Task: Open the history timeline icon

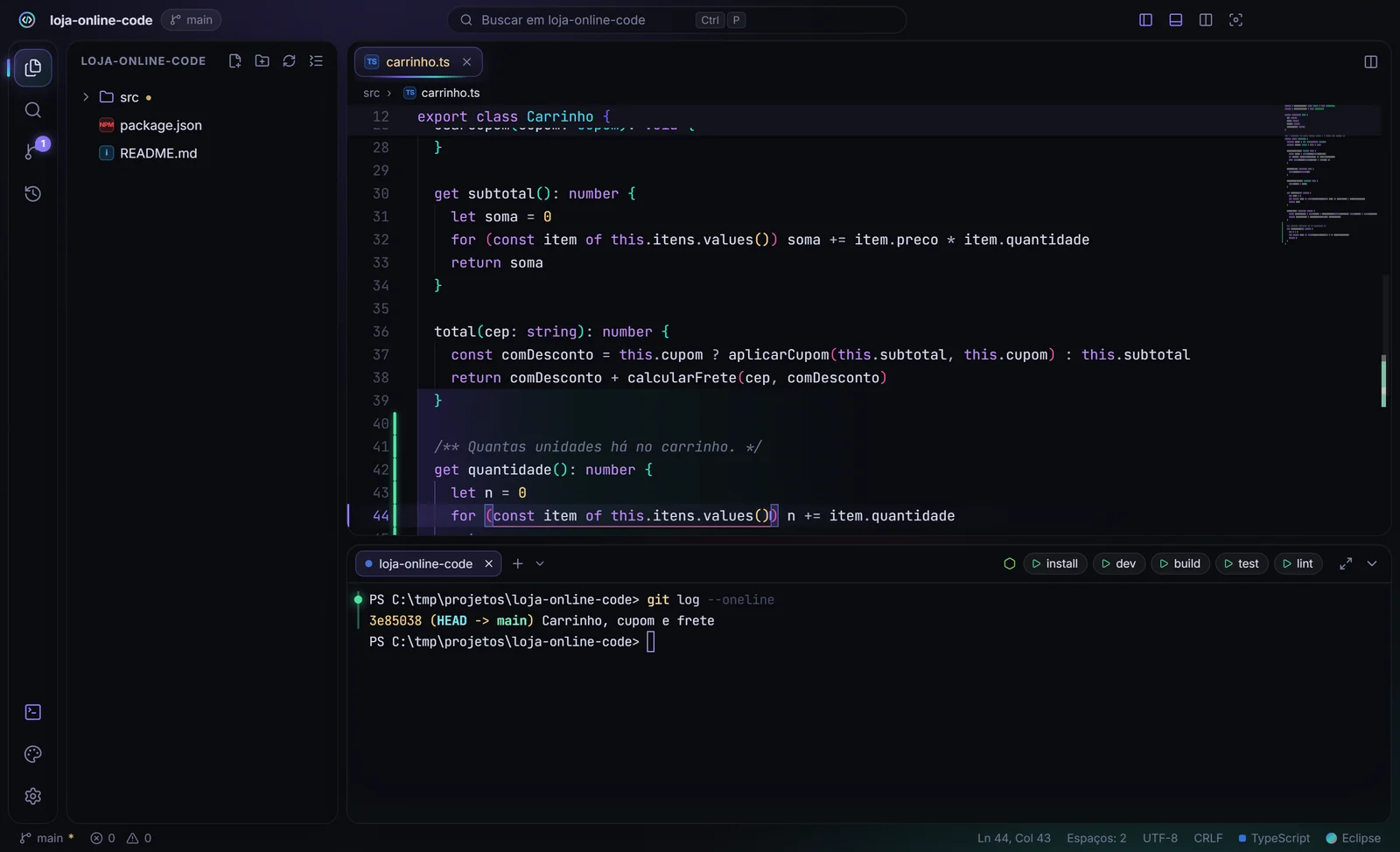Action: tap(33, 193)
